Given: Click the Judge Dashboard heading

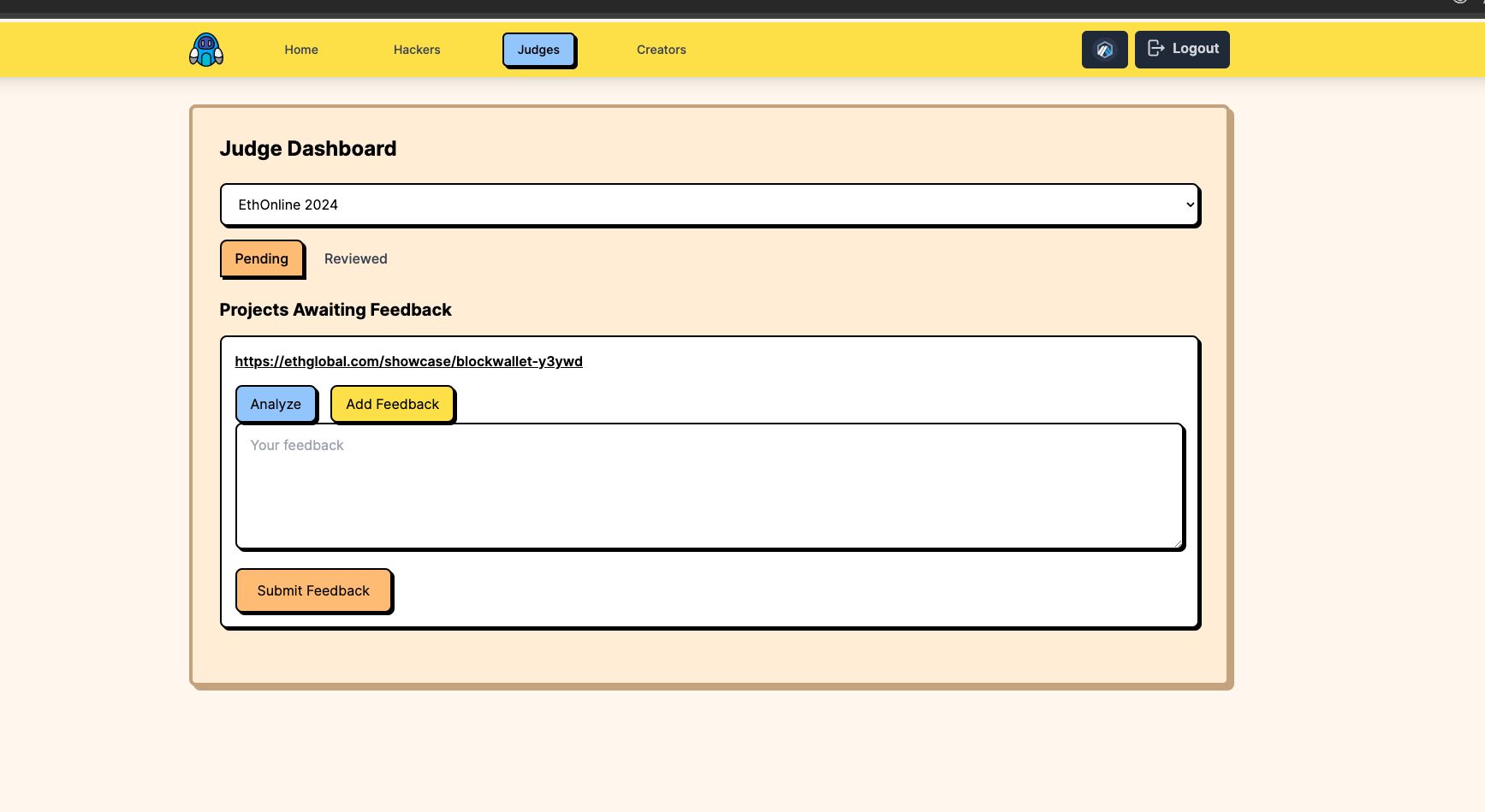Looking at the screenshot, I should click(x=308, y=149).
